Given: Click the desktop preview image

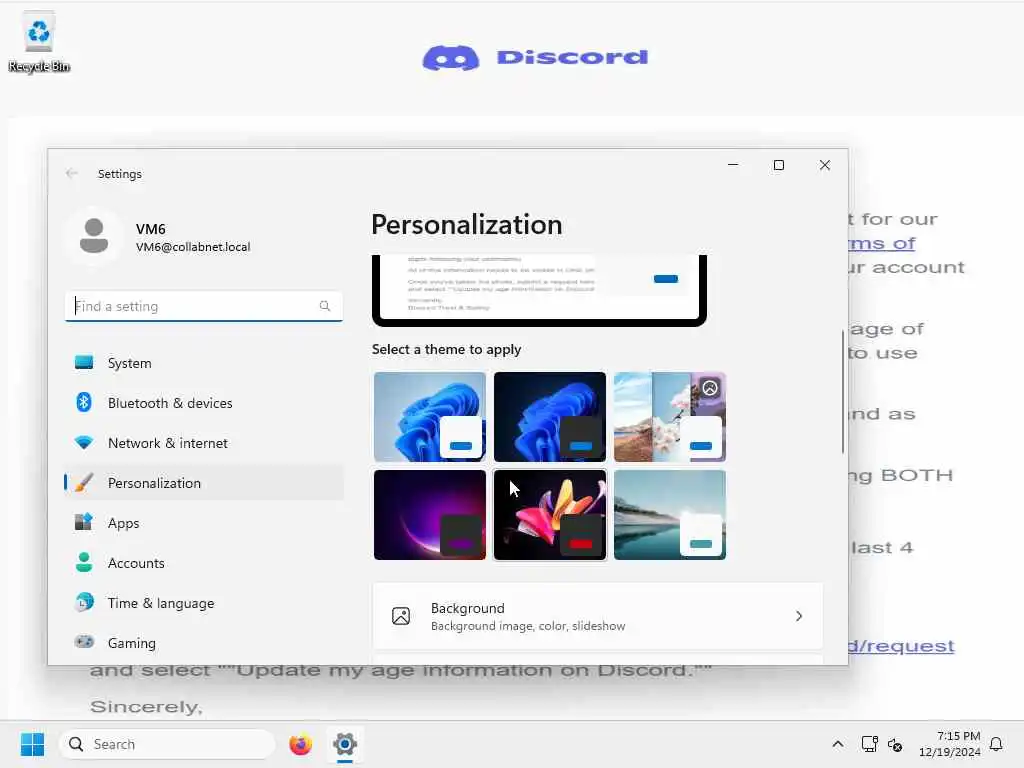Looking at the screenshot, I should coord(539,290).
